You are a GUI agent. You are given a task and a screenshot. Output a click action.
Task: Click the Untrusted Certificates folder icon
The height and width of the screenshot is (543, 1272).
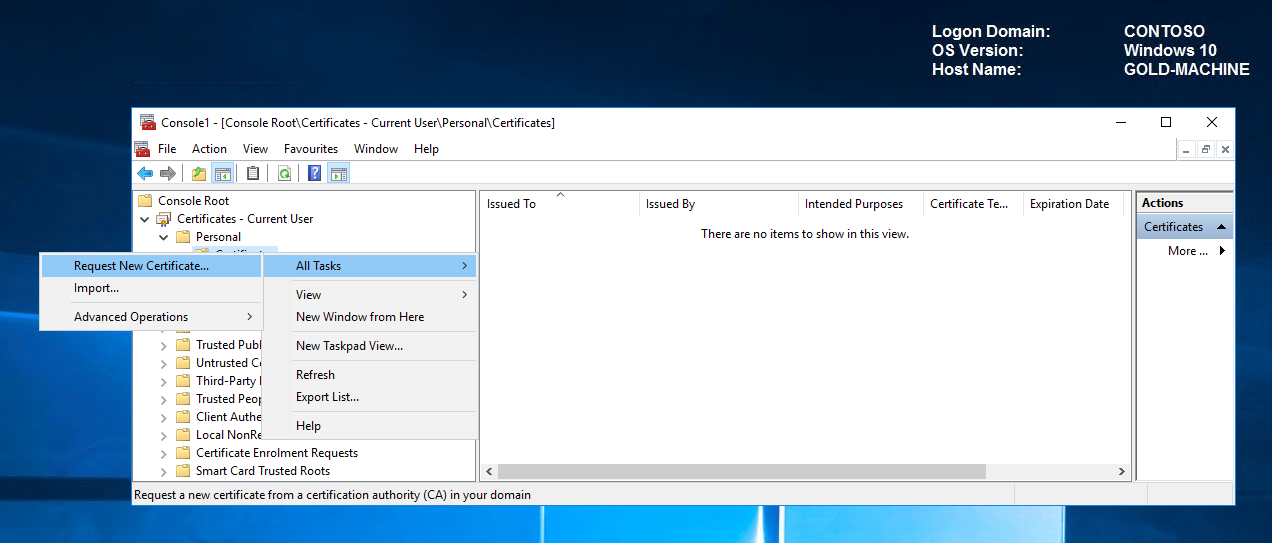(x=183, y=362)
